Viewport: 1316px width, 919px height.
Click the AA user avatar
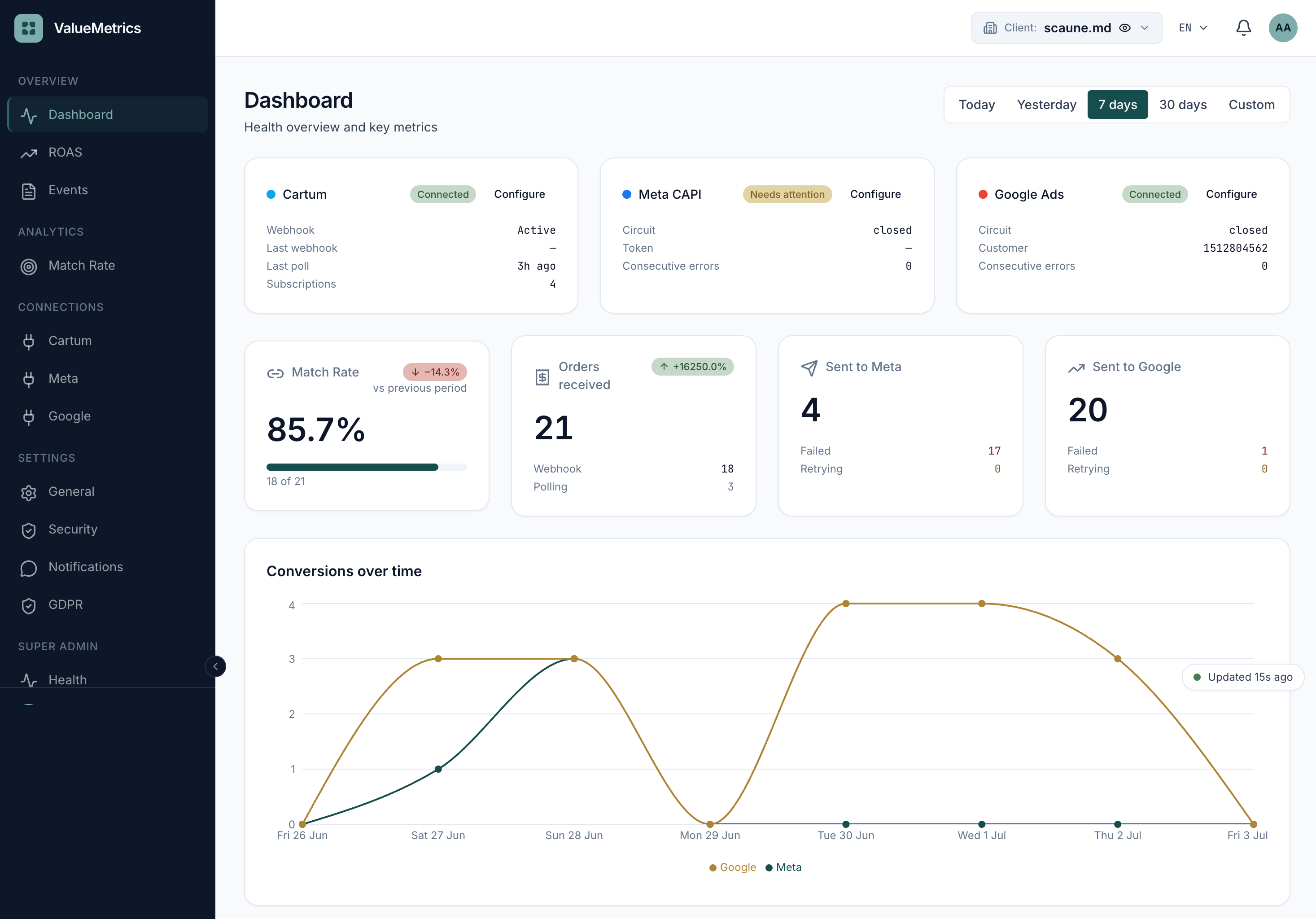(1283, 28)
